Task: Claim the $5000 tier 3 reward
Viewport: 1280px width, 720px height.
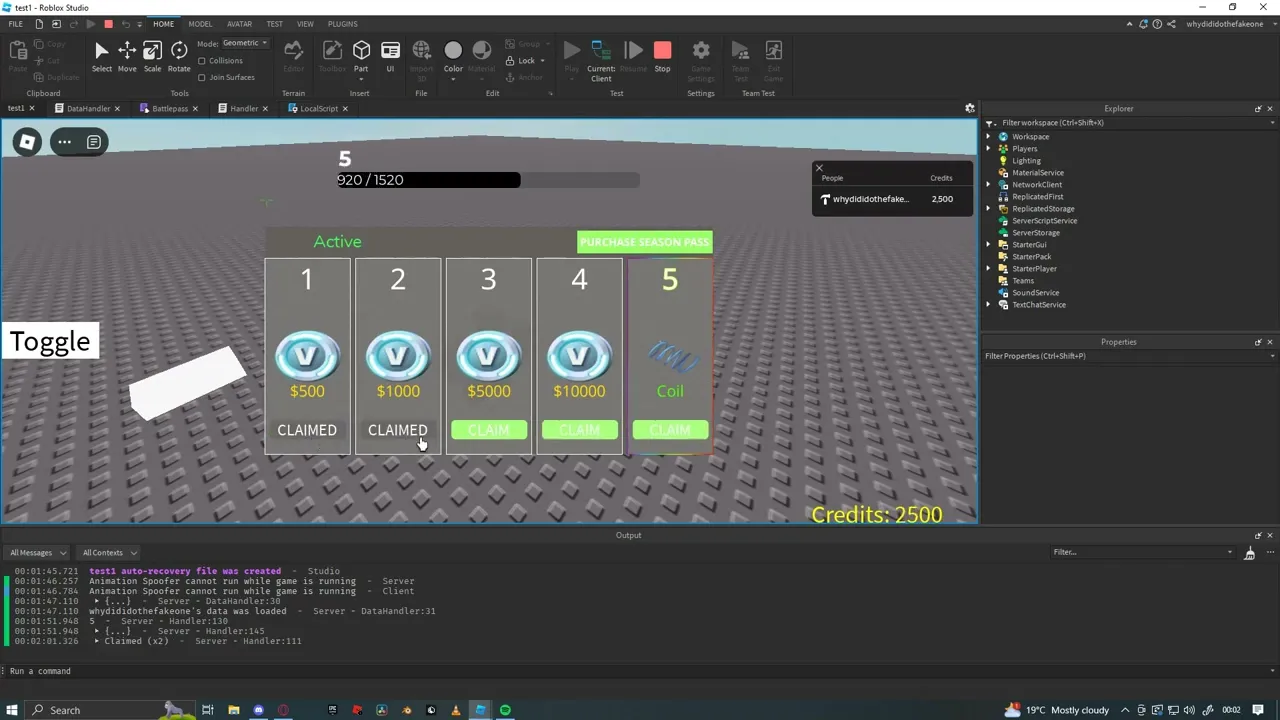Action: pyautogui.click(x=488, y=430)
